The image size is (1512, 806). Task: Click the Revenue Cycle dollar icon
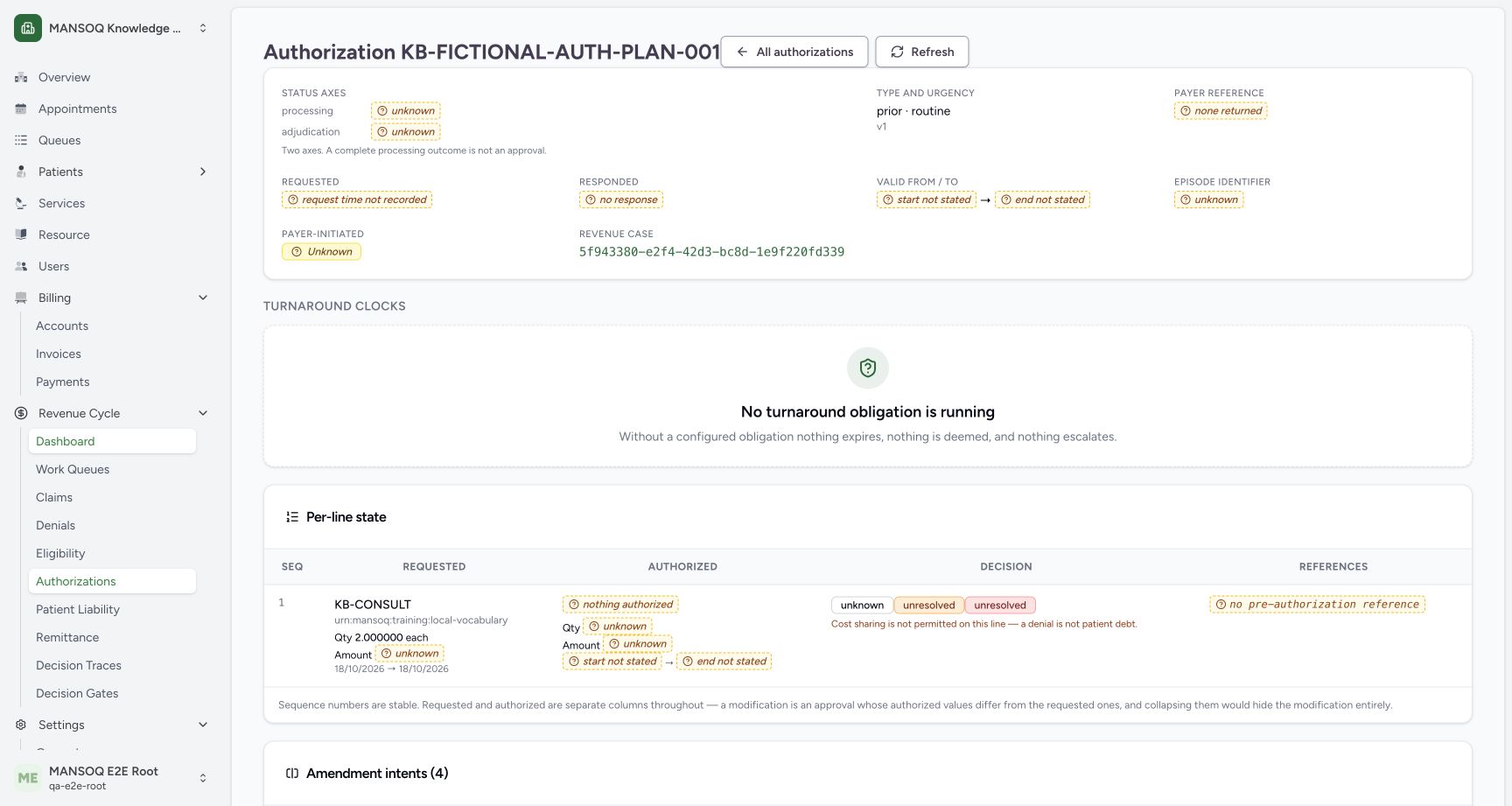[21, 413]
